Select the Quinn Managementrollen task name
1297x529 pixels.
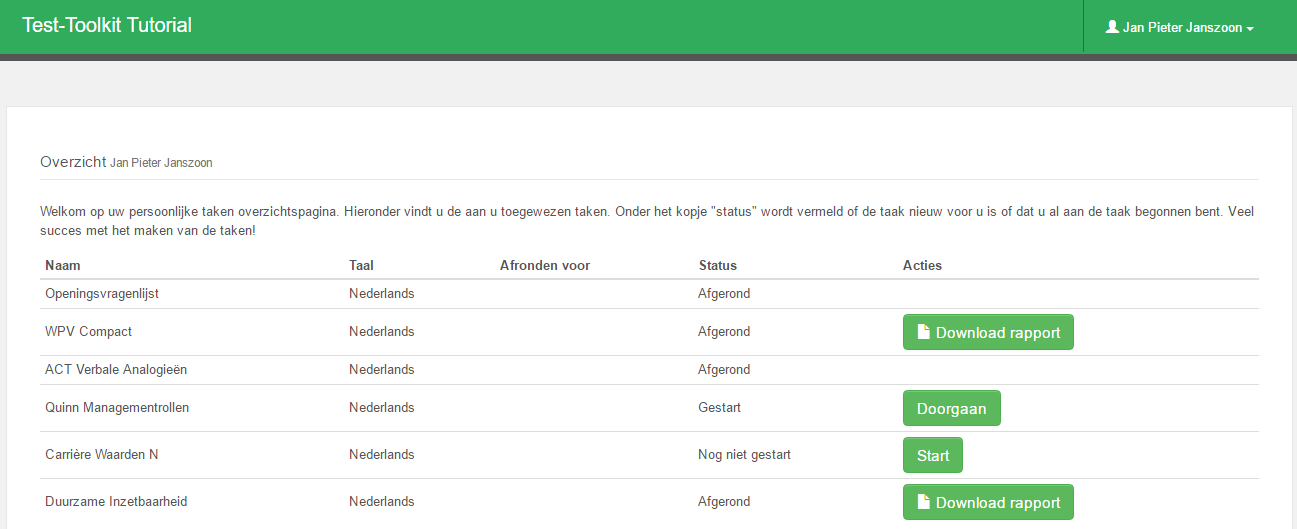pyautogui.click(x=117, y=408)
